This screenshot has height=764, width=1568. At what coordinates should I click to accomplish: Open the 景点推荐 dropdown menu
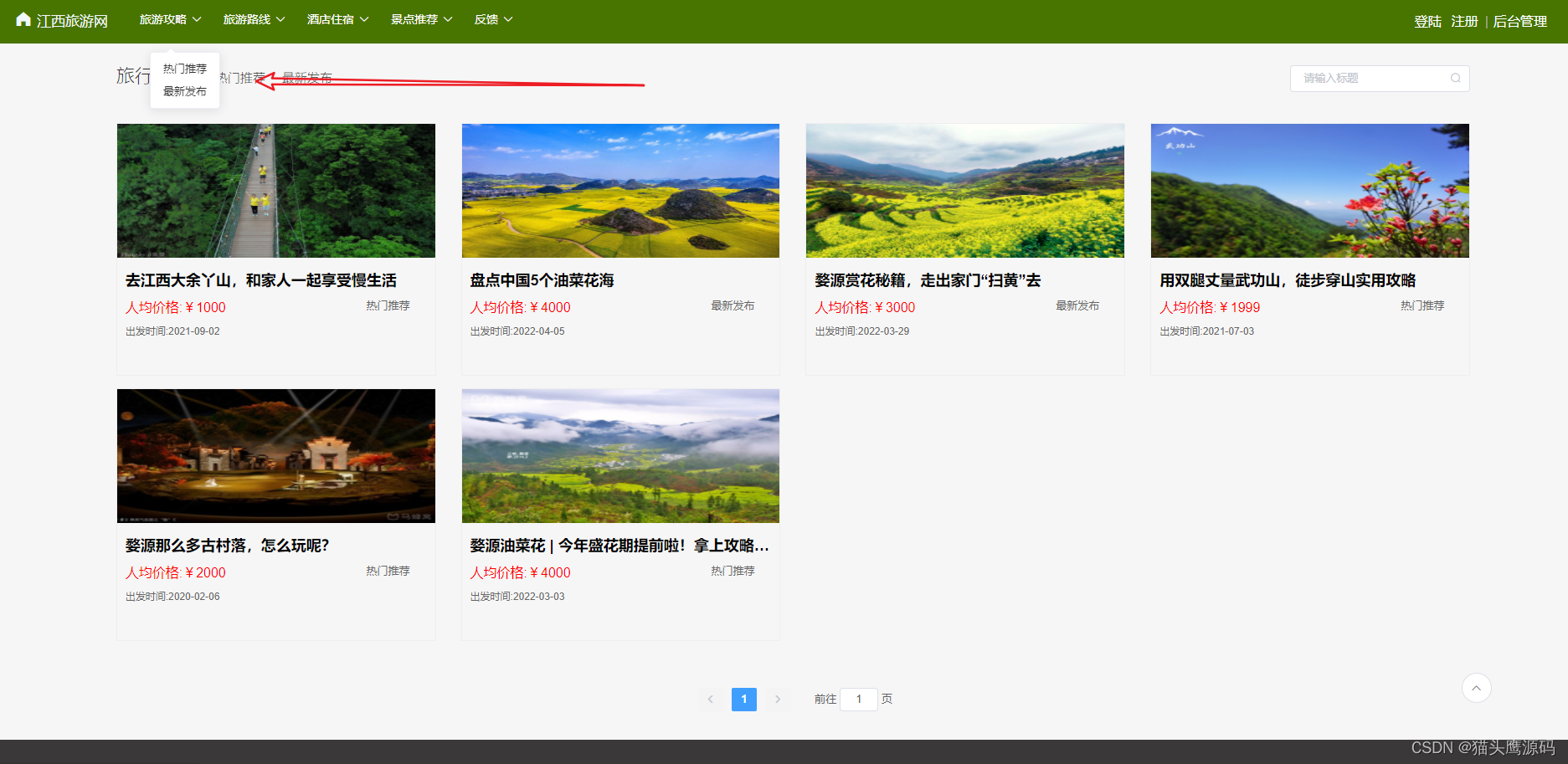click(422, 19)
